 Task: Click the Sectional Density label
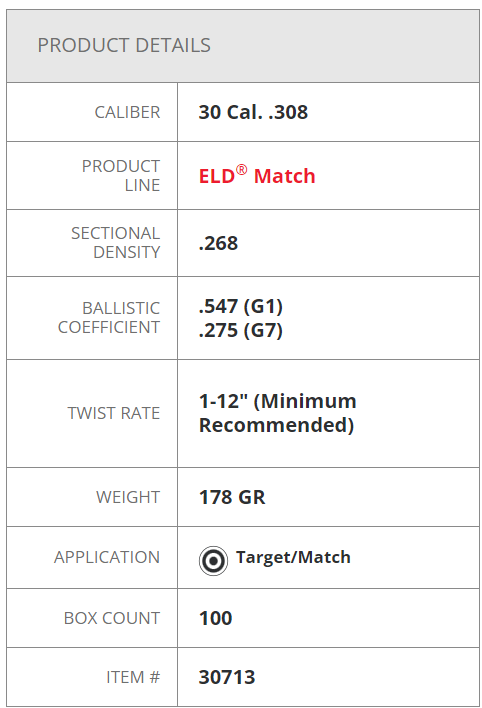click(116, 242)
